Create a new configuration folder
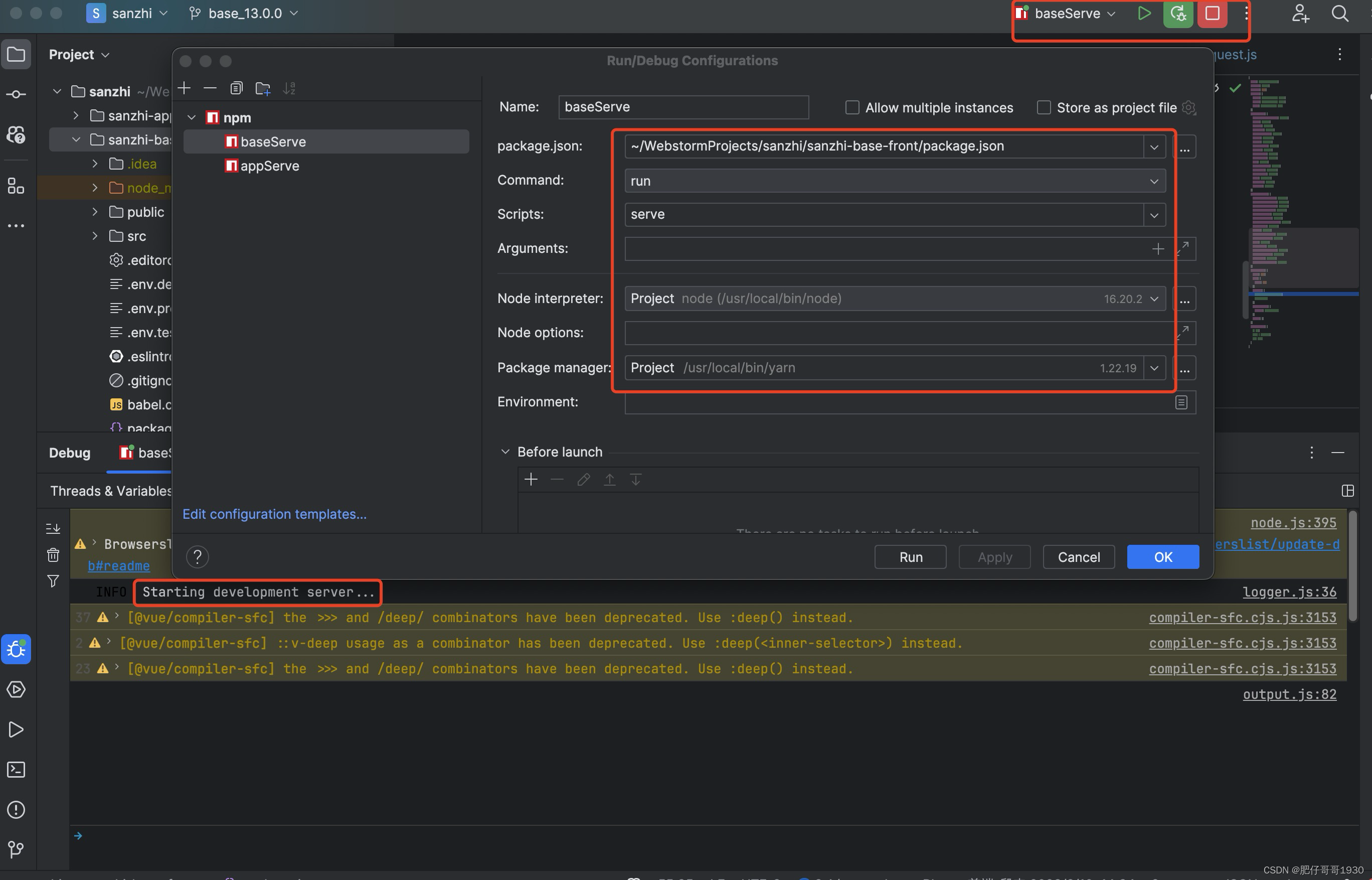This screenshot has width=1372, height=880. click(263, 88)
